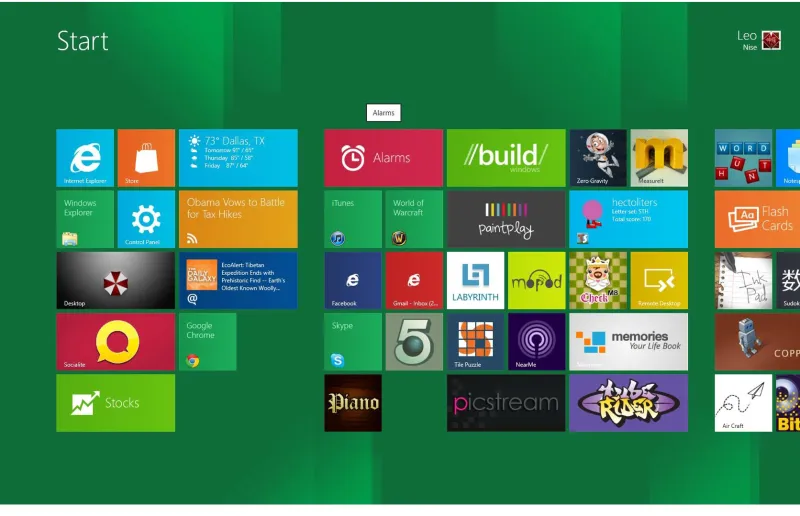800x516 pixels.
Task: Launch the Store app tile
Action: click(x=146, y=158)
